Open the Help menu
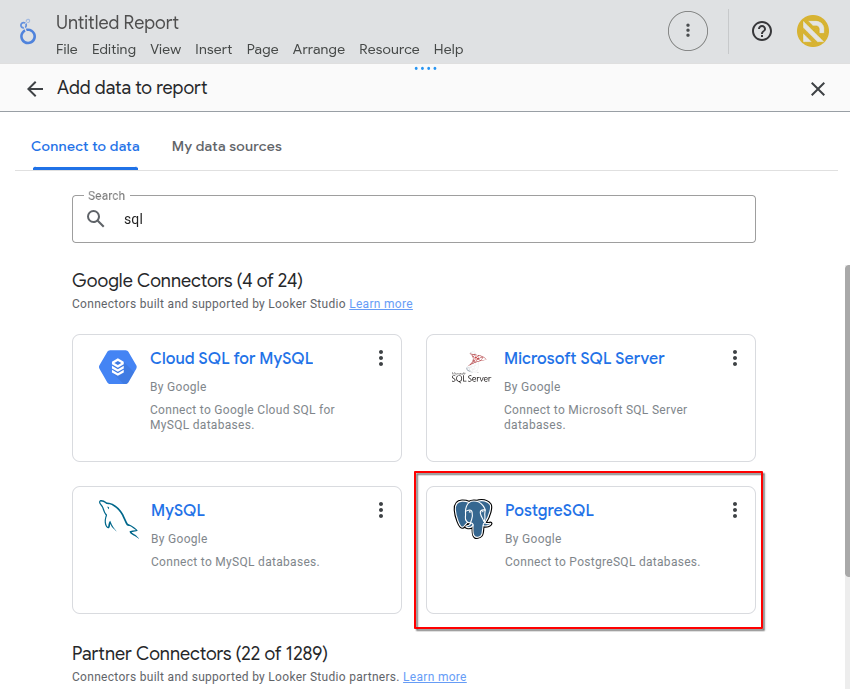This screenshot has width=850, height=689. [448, 49]
